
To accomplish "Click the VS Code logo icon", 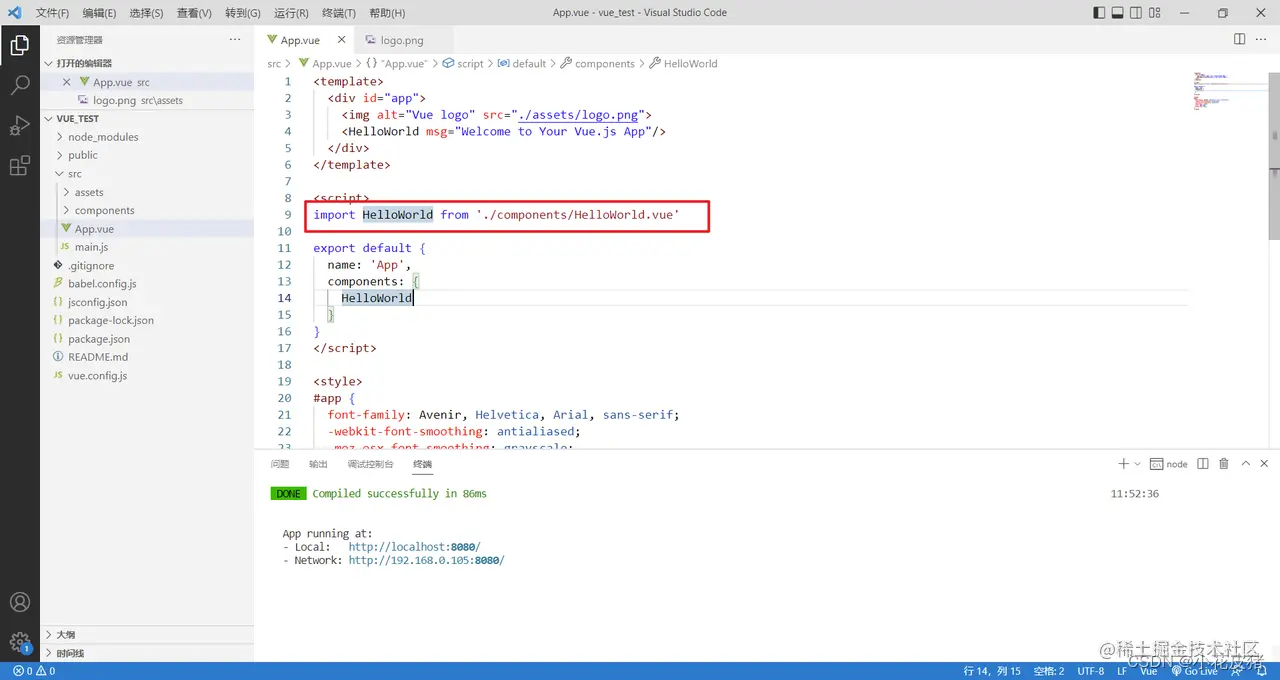I will 15,13.
